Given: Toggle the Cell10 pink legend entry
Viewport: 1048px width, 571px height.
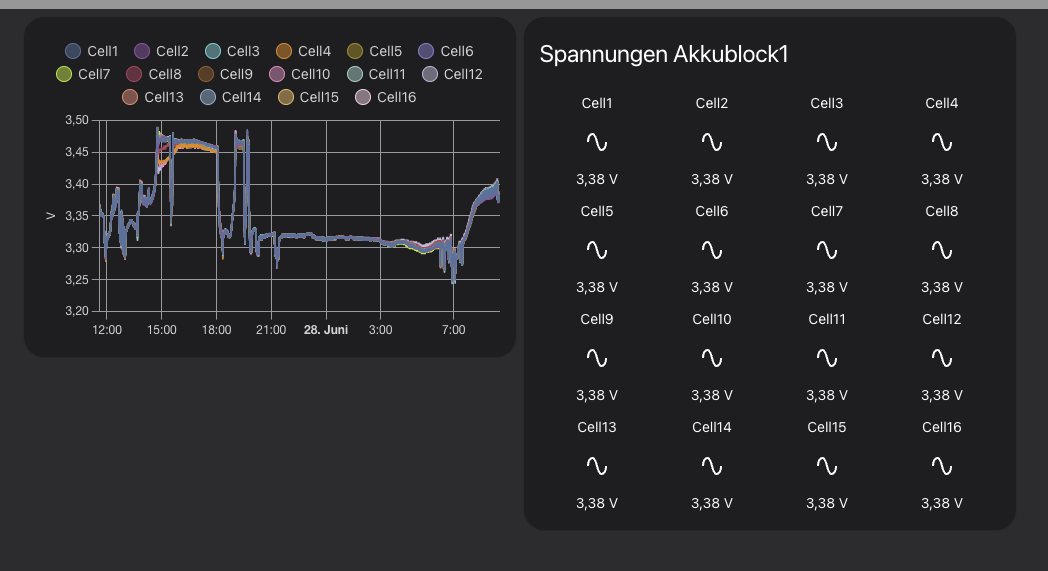Looking at the screenshot, I should tap(299, 74).
